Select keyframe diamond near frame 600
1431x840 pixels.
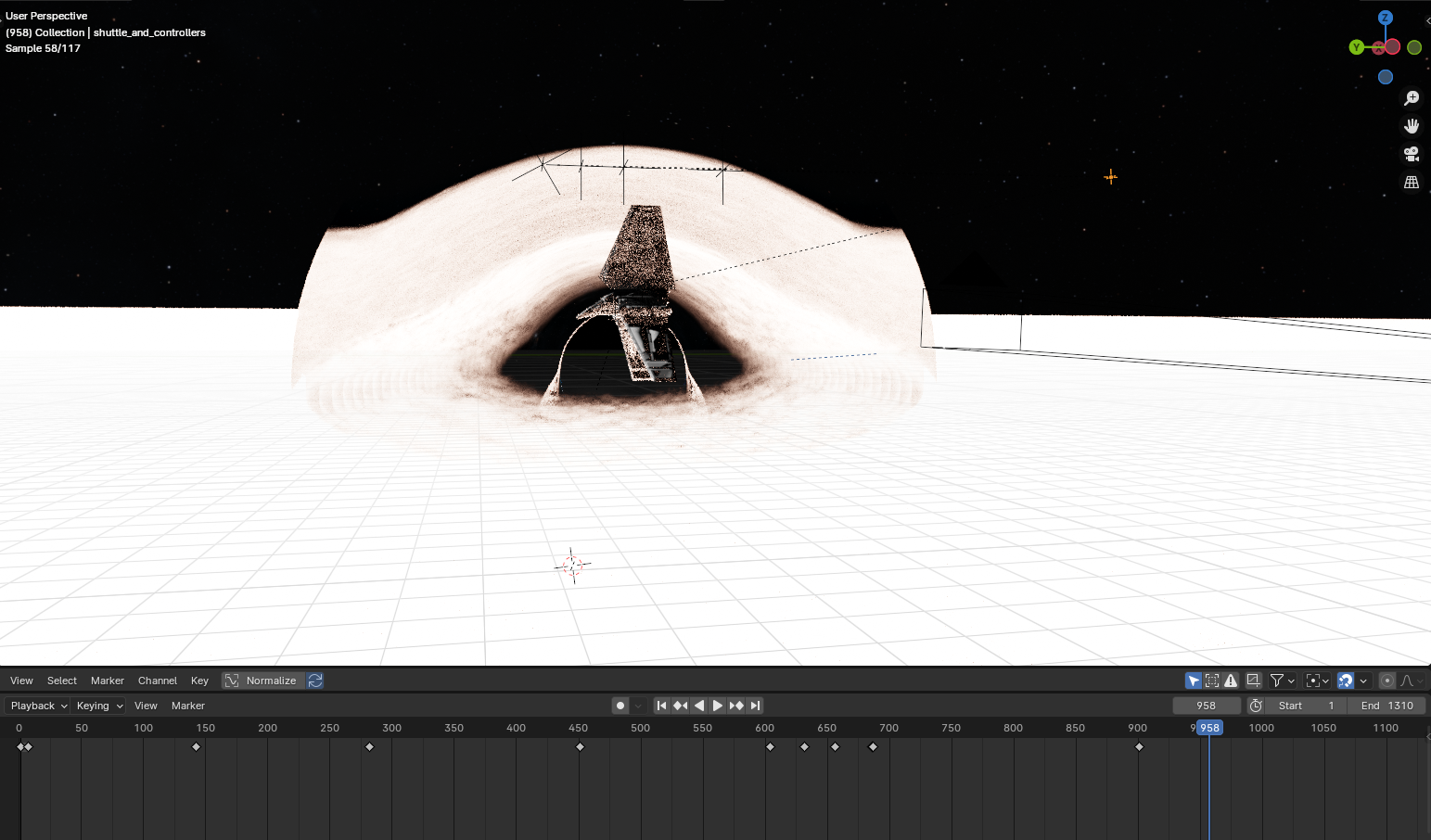pyautogui.click(x=770, y=746)
